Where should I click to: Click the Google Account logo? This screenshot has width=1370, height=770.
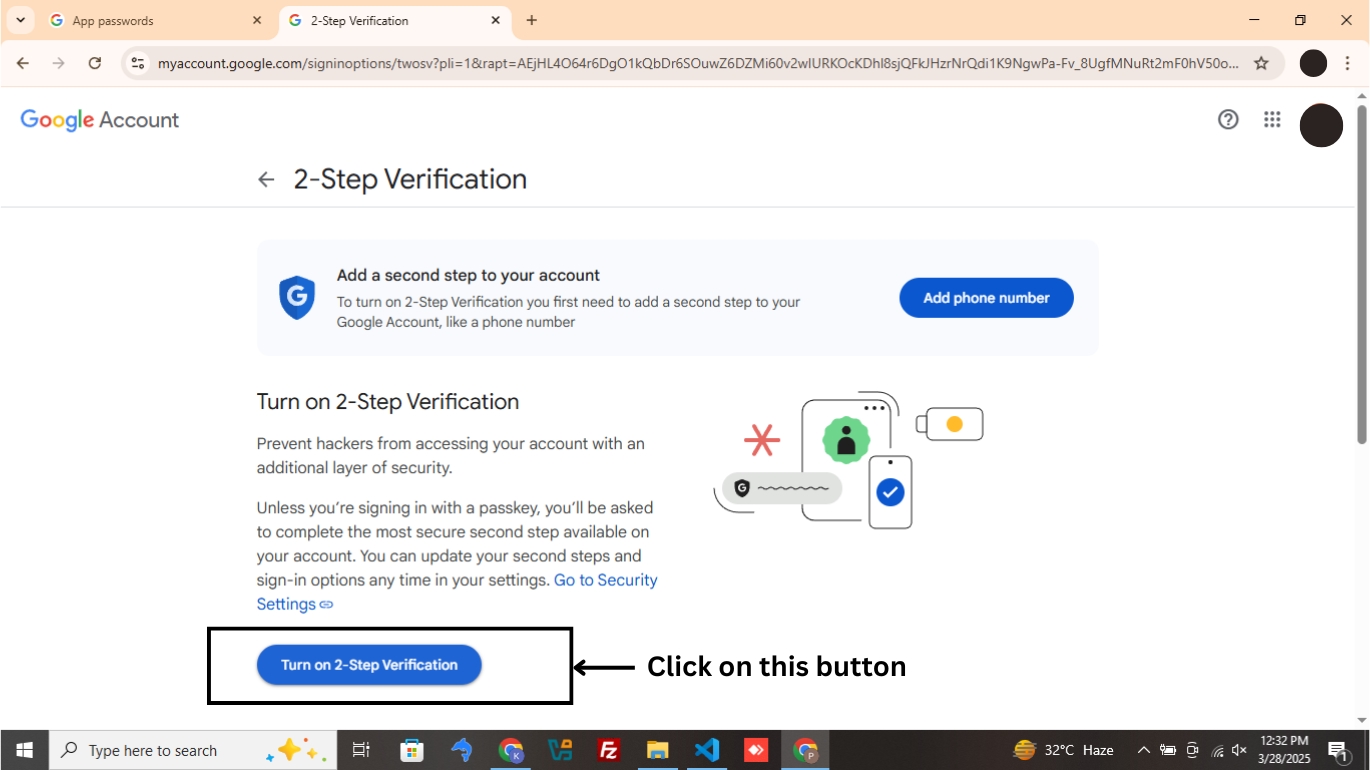point(100,120)
